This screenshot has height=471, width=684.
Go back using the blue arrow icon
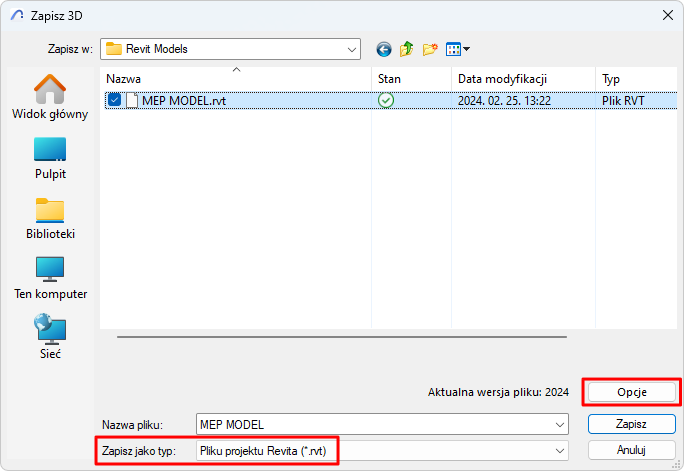(384, 49)
